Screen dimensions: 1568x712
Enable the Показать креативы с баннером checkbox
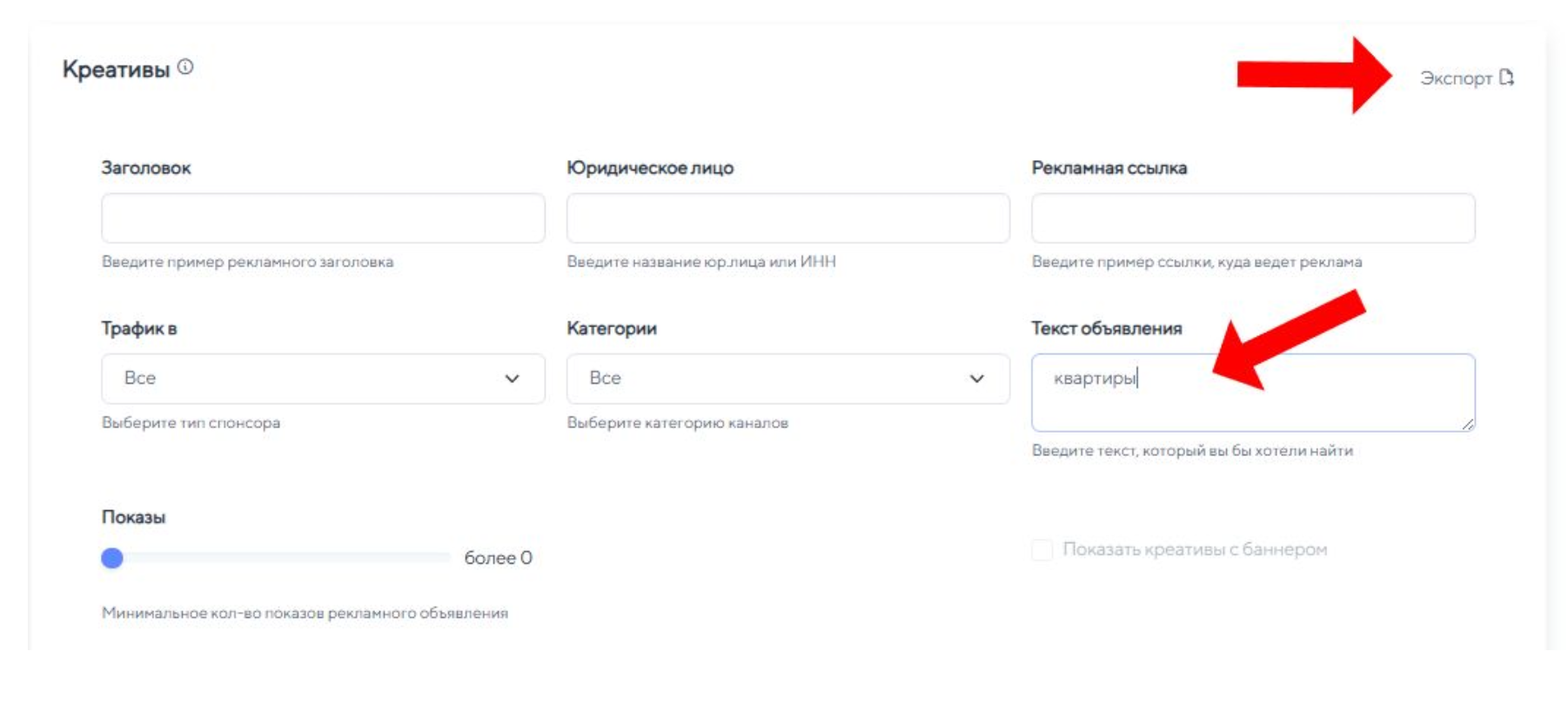coord(1042,550)
